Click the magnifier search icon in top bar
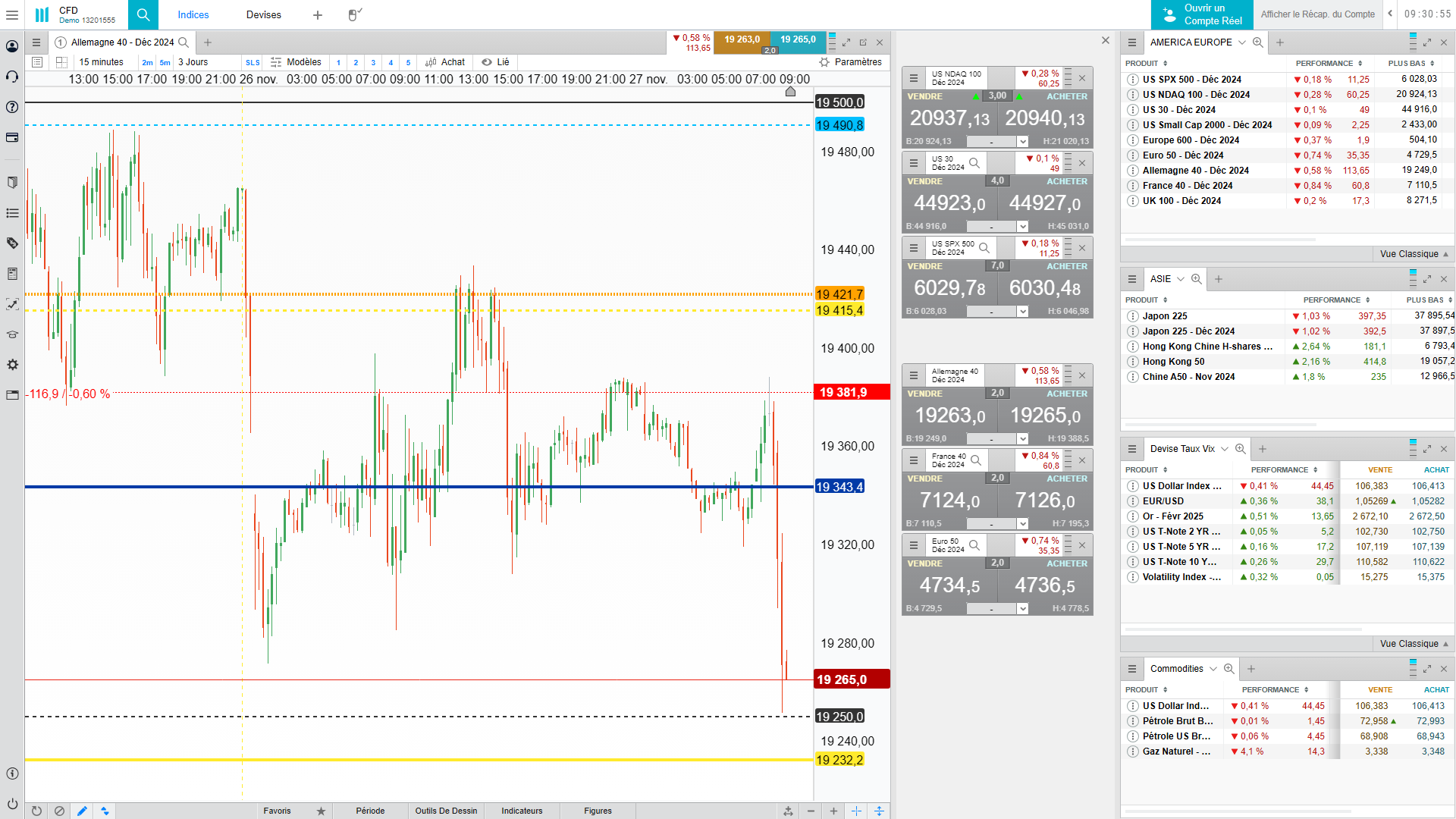 tap(143, 14)
